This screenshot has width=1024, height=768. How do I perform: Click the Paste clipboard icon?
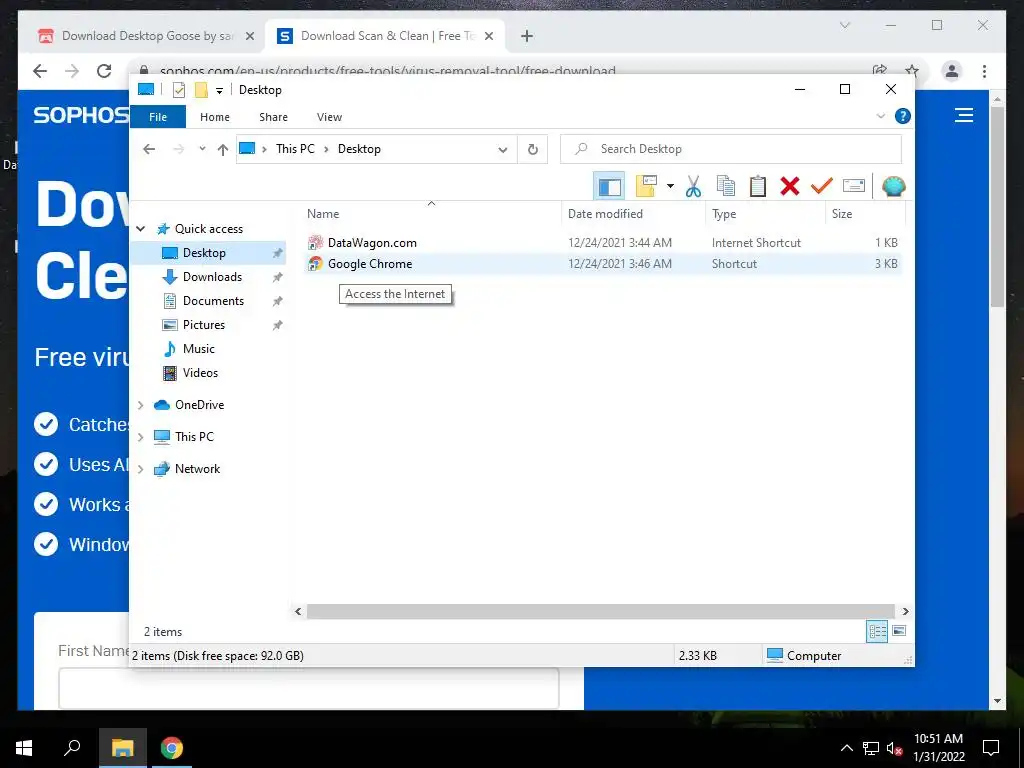[x=758, y=187]
